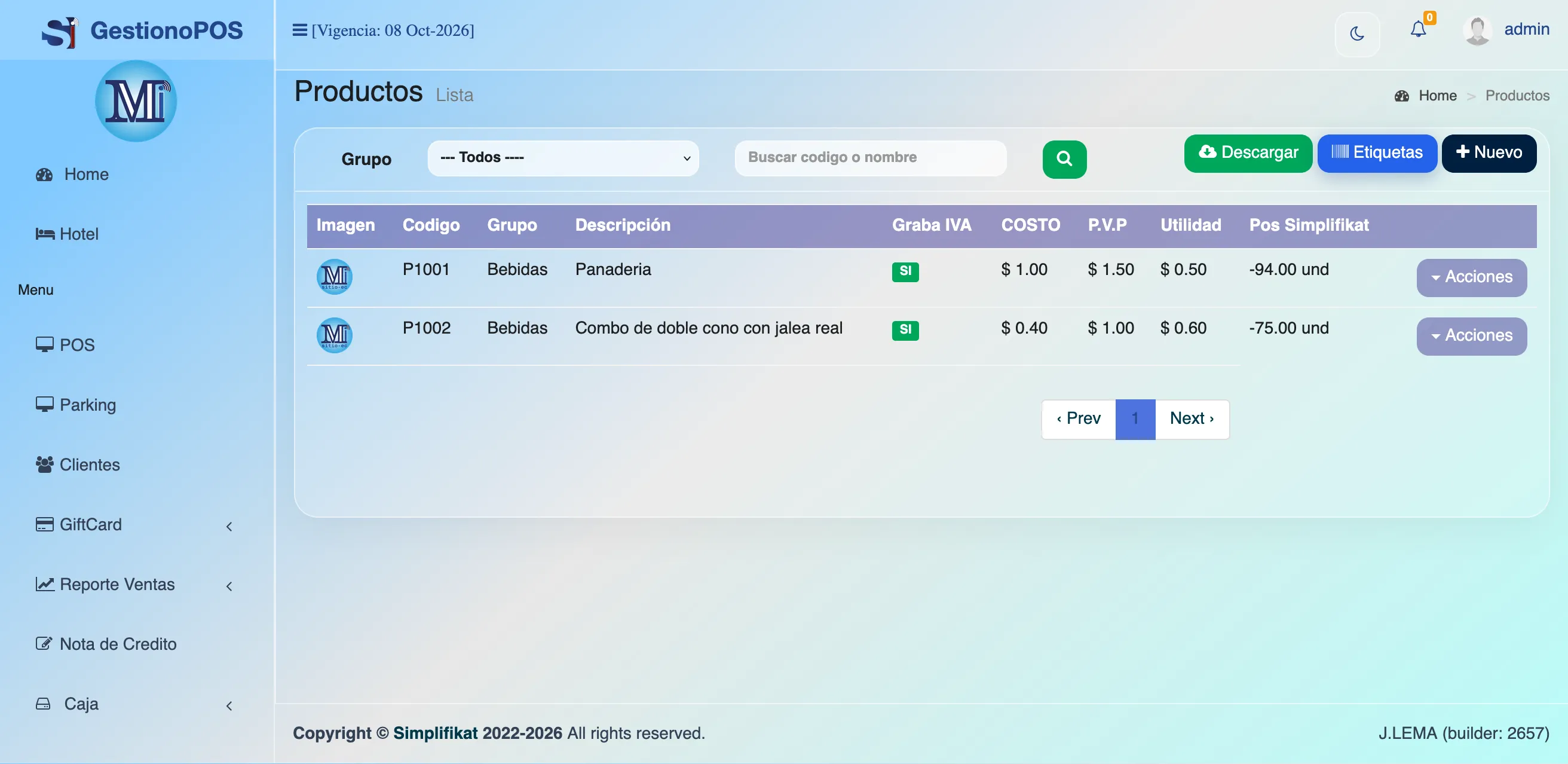Click the Vigencia 08 Oct-2026 label

393,30
